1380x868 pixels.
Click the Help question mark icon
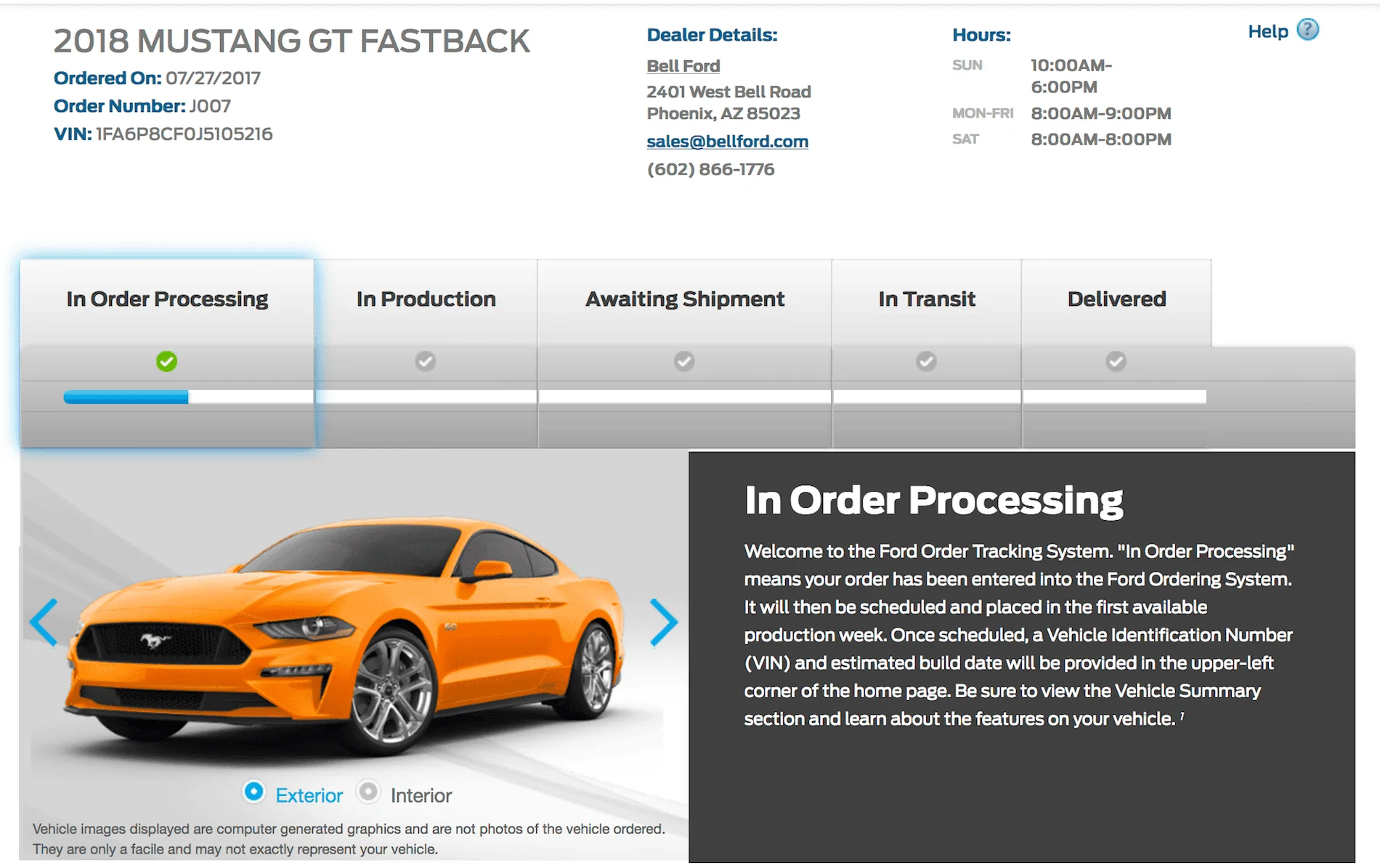[x=1307, y=30]
